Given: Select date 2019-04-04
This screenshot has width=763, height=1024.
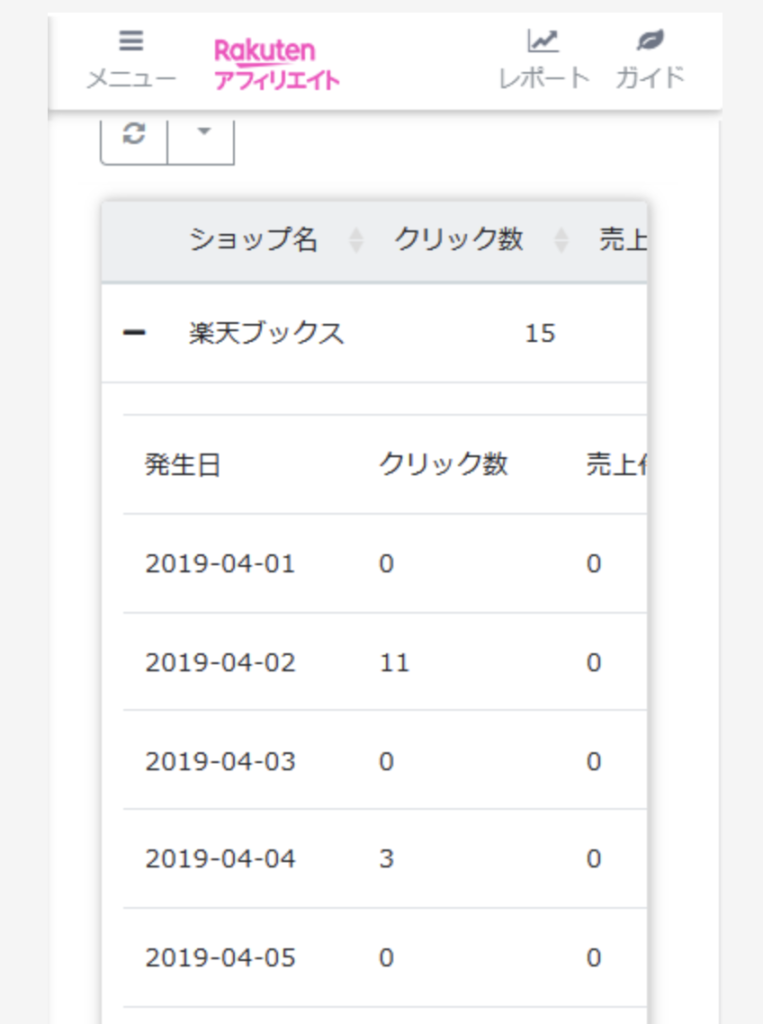Looking at the screenshot, I should 220,858.
